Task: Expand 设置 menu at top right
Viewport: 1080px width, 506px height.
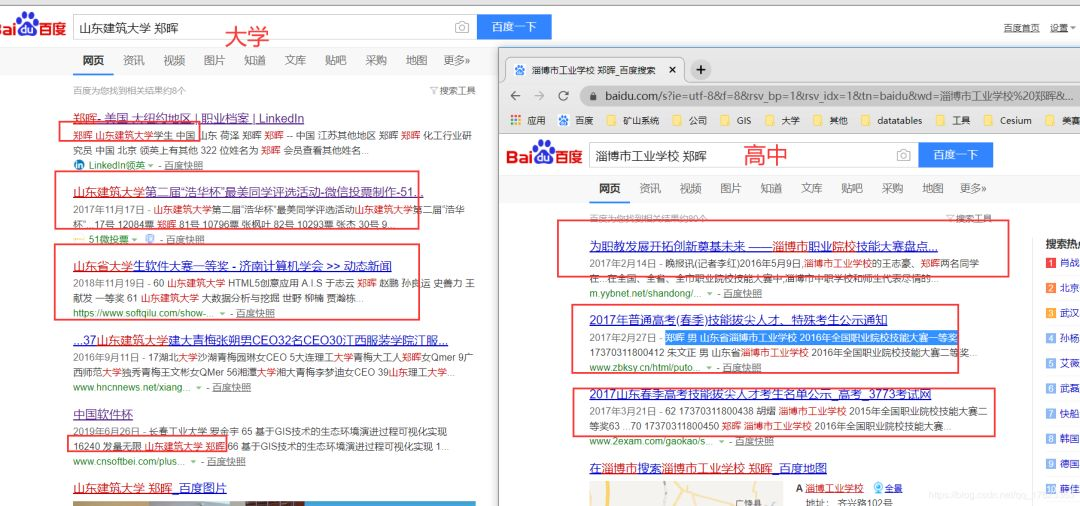Action: 1062,28
